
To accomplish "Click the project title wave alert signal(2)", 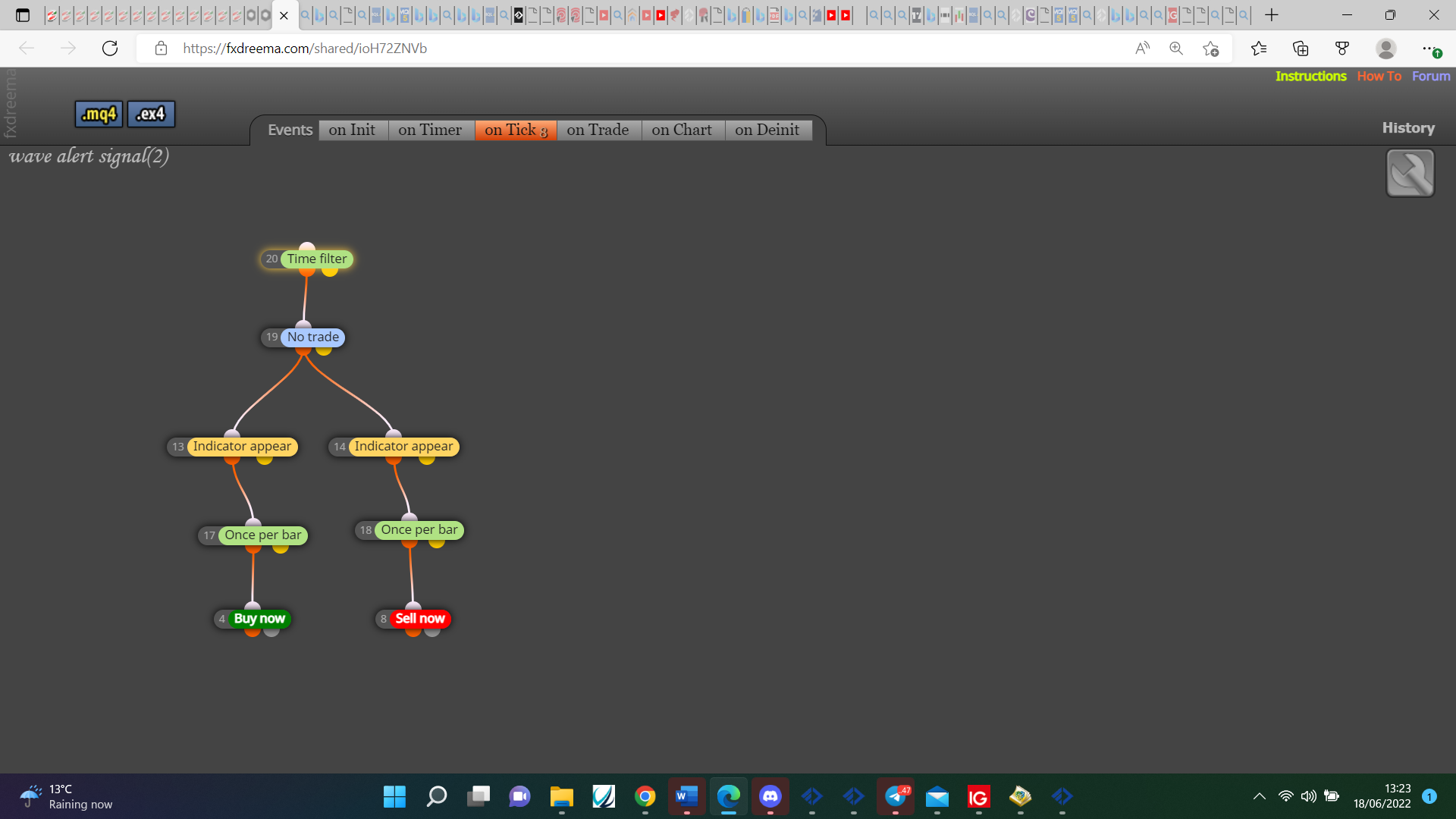I will [89, 156].
